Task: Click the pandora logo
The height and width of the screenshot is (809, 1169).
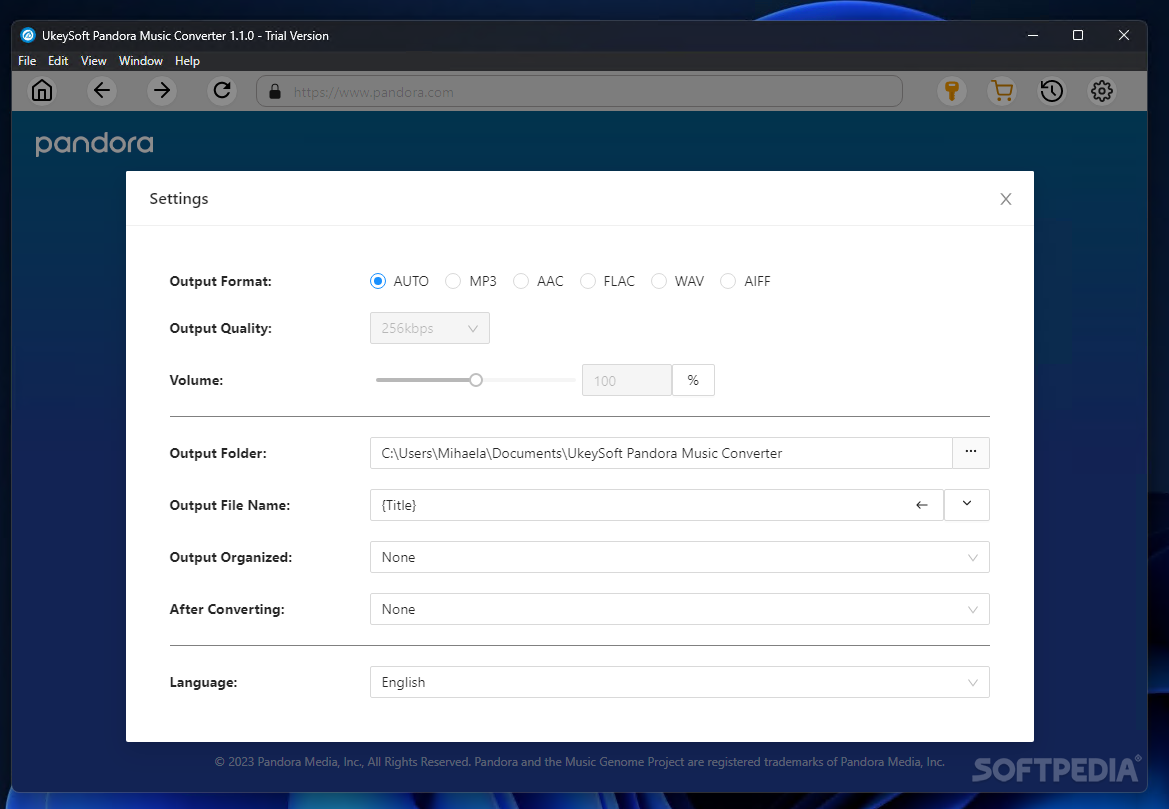Action: coord(94,144)
